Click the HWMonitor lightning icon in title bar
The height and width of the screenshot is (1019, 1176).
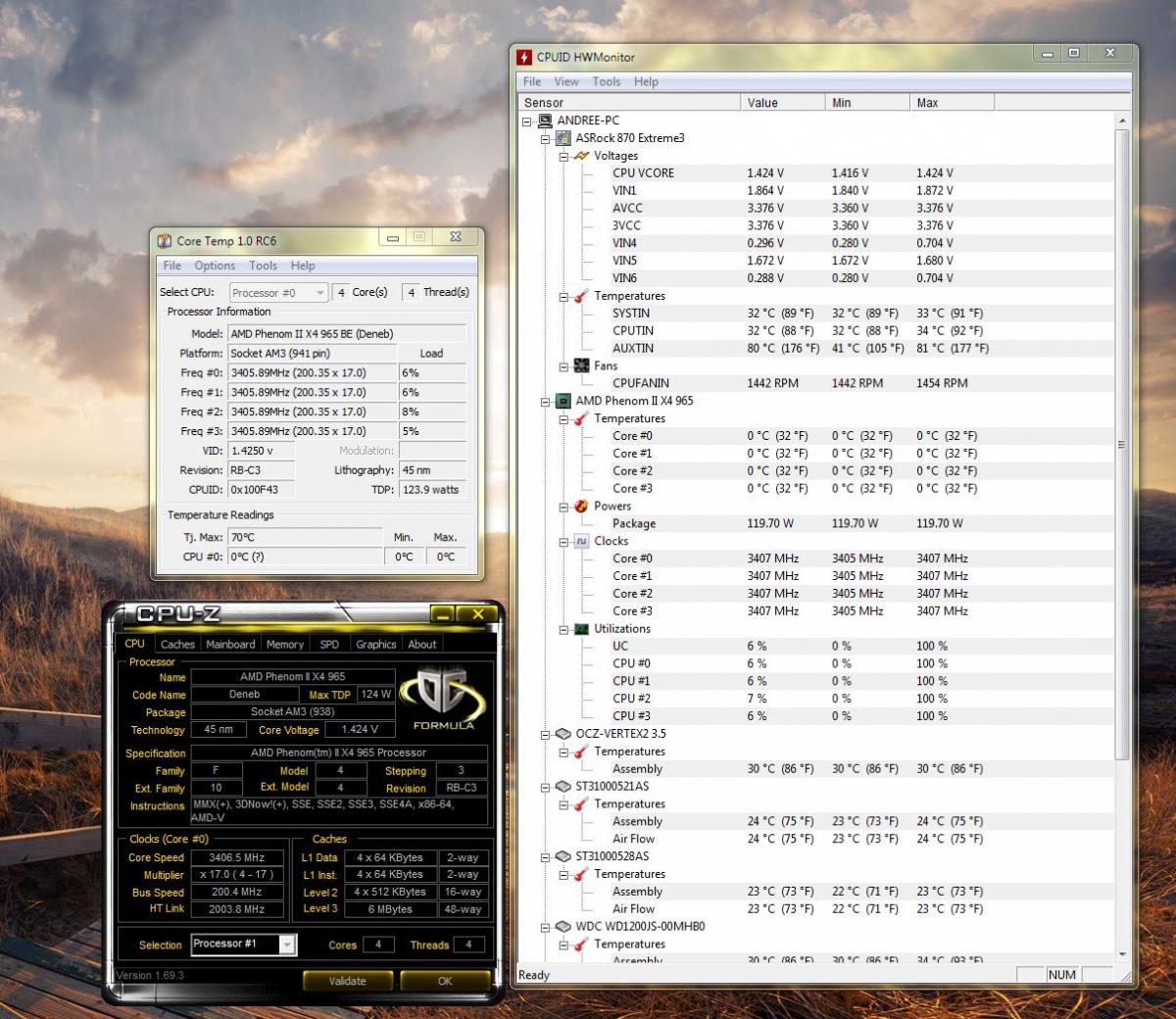[x=524, y=57]
